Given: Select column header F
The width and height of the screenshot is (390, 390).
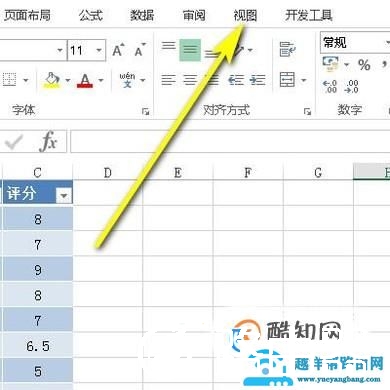Looking at the screenshot, I should [x=248, y=172].
